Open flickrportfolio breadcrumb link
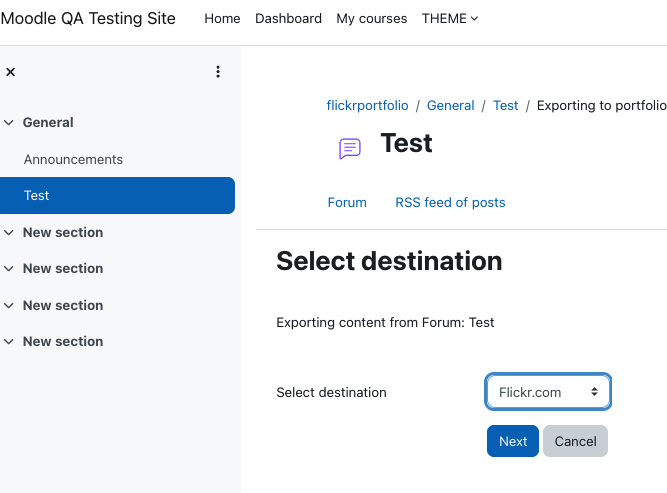The width and height of the screenshot is (667, 493). 367,105
